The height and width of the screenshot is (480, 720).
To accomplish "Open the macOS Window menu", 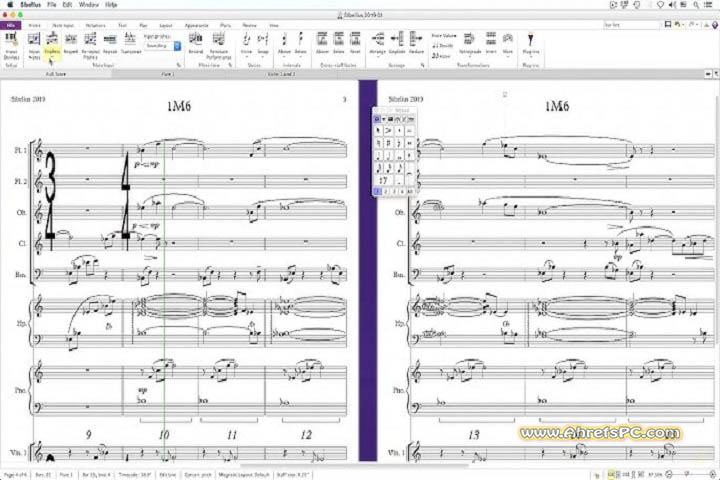I will pyautogui.click(x=89, y=5).
